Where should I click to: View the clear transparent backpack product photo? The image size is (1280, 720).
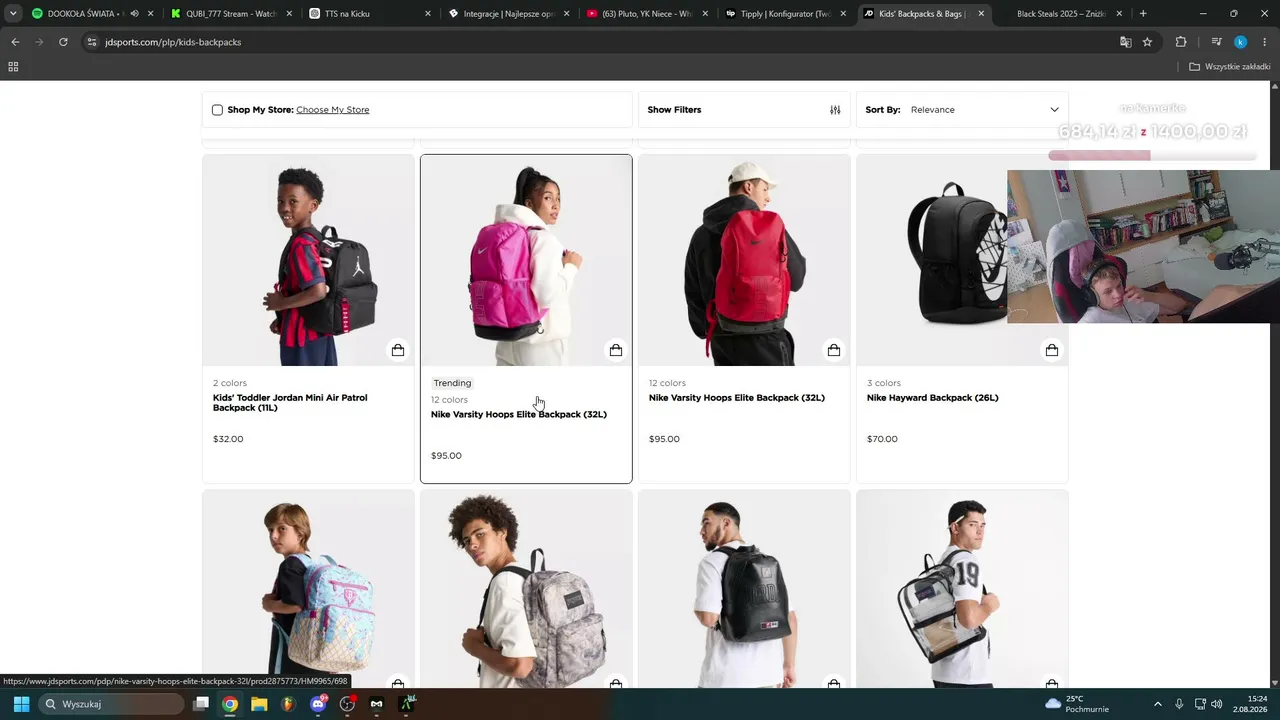[962, 590]
